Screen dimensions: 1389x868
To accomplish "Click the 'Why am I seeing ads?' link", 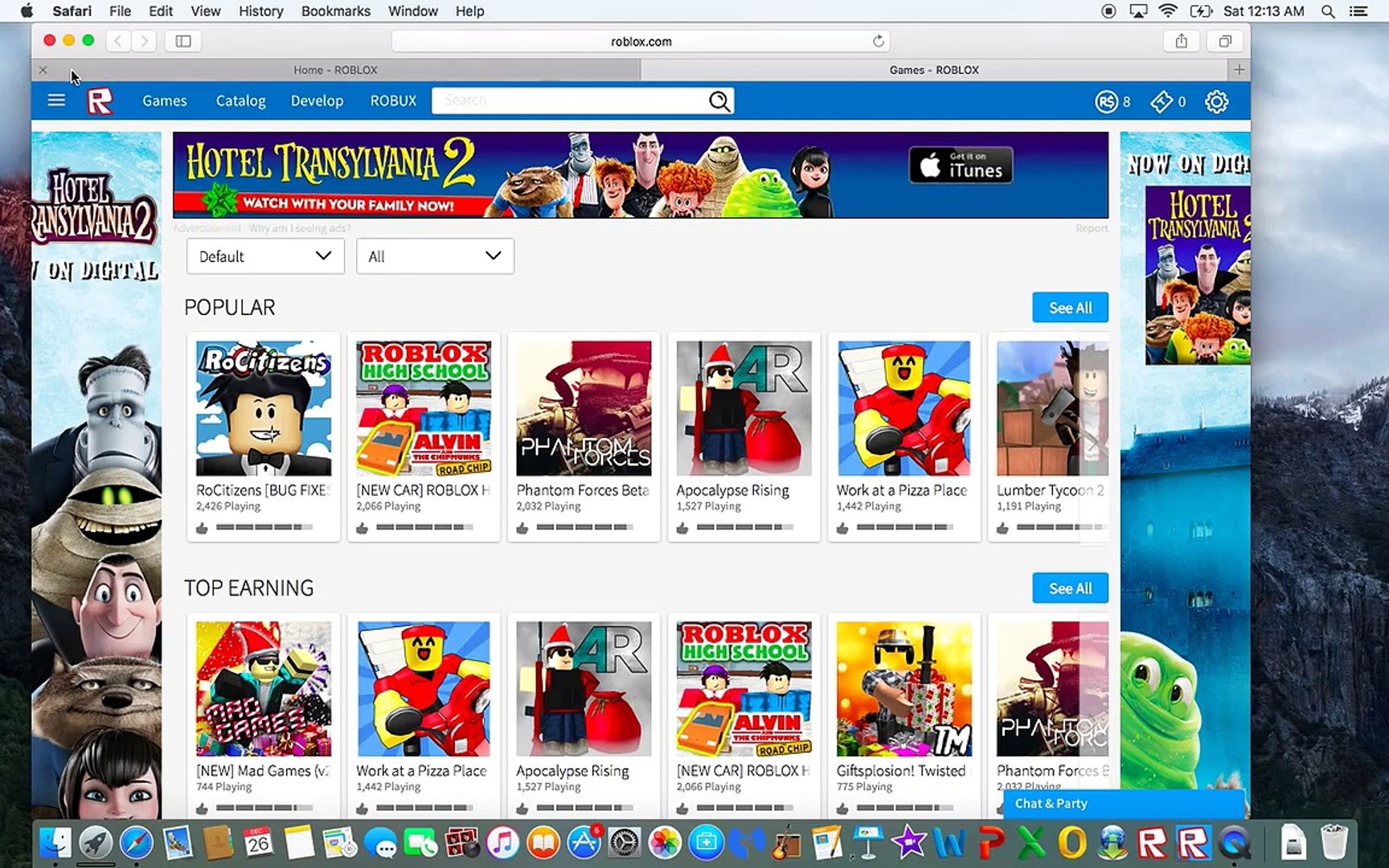I will tap(300, 228).
